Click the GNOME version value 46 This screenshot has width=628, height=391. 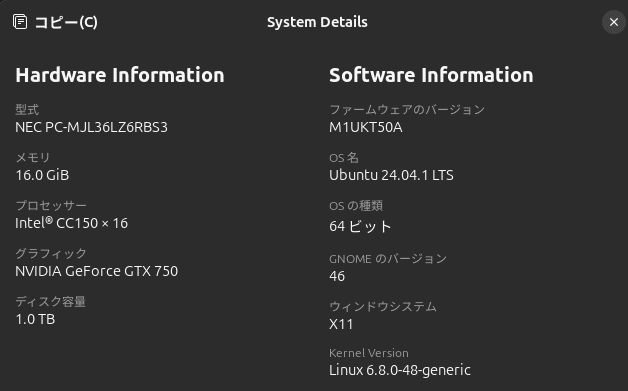(337, 276)
